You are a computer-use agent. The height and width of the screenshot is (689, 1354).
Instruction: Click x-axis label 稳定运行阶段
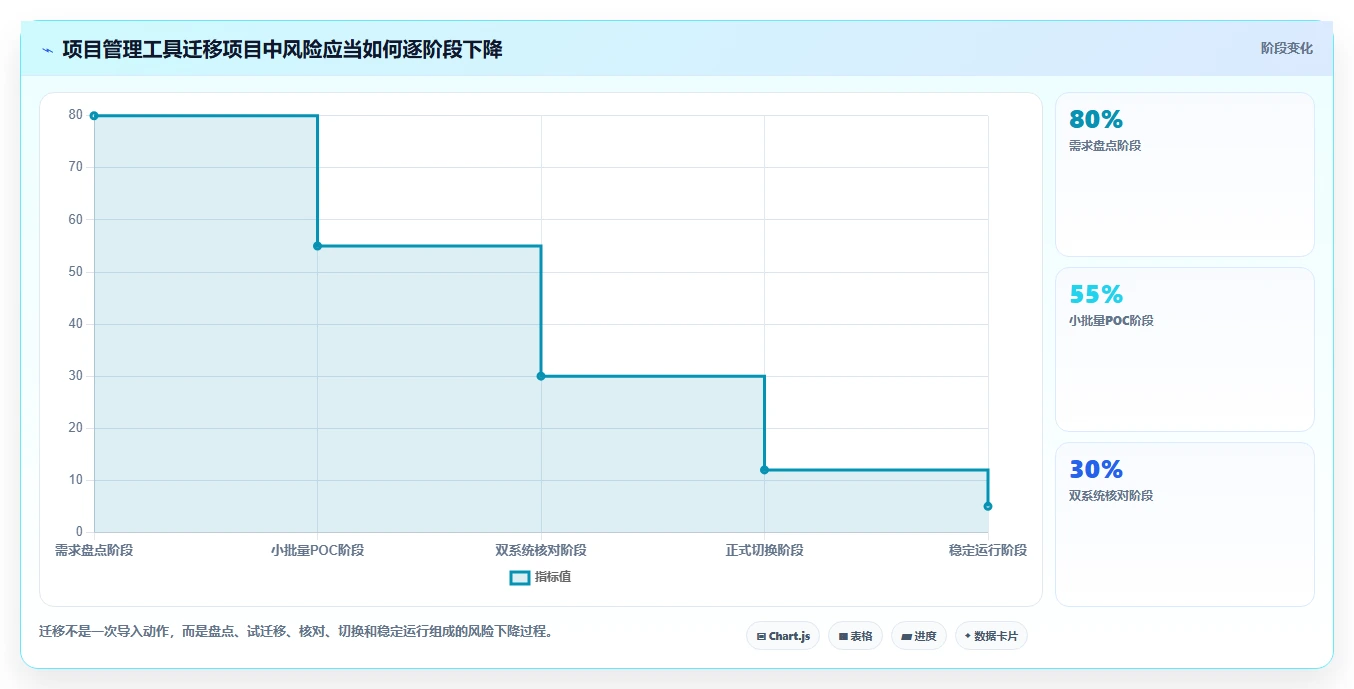(x=988, y=550)
